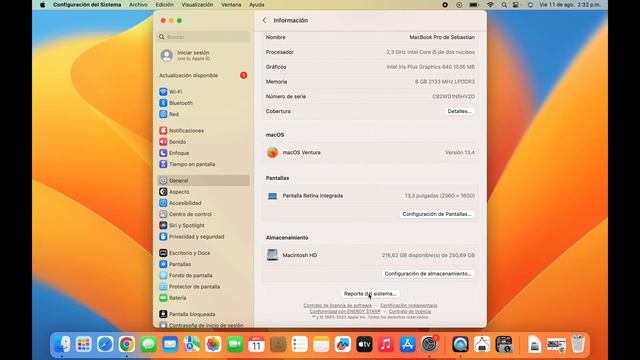Click Pantalla Retina integrada row
This screenshot has width=640, height=360.
[x=370, y=196]
